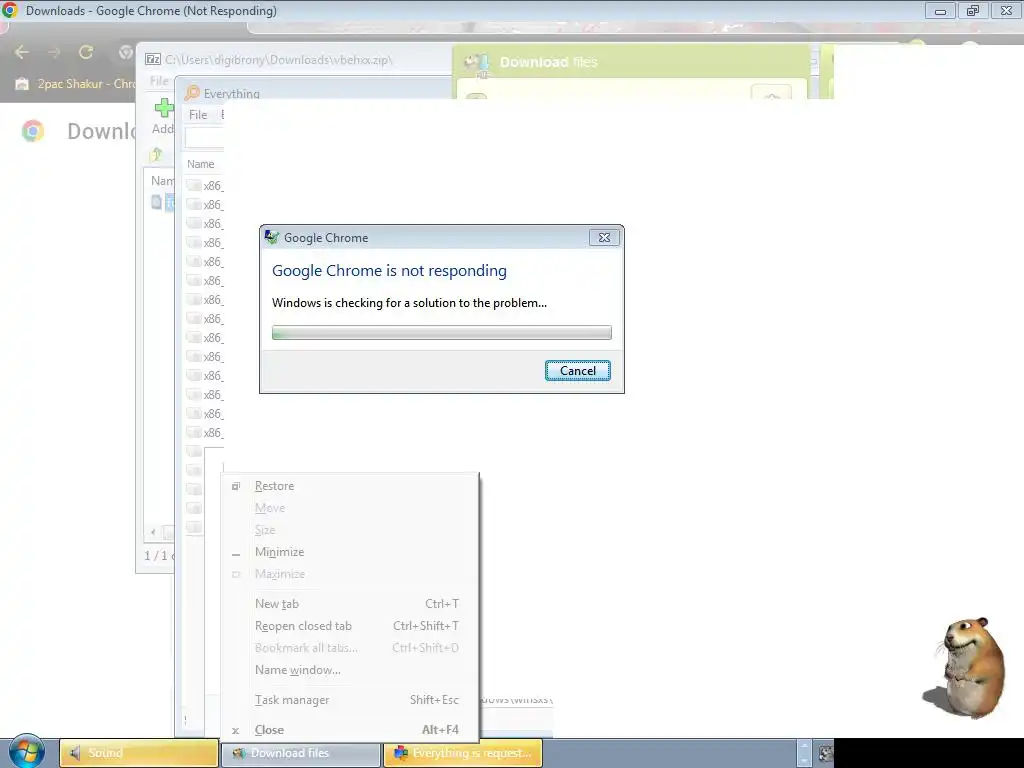Sort by the Name column in Everything
The image size is (1024, 768).
point(200,164)
